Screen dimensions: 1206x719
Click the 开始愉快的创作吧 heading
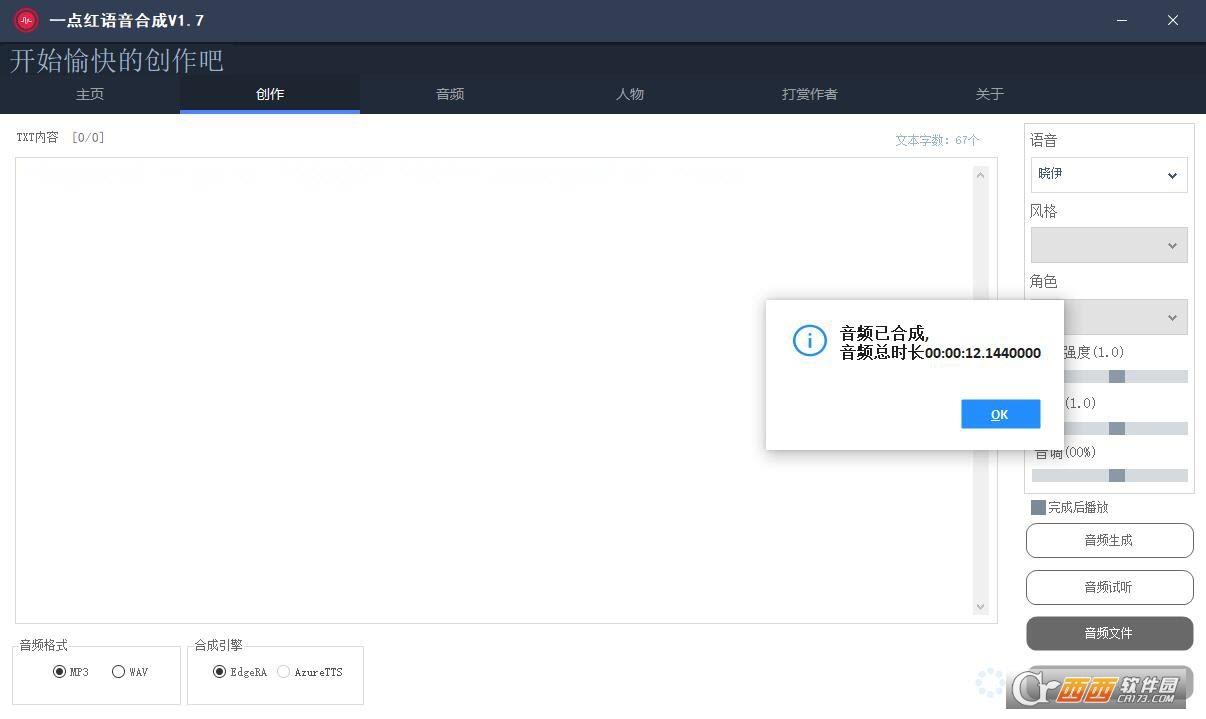(x=117, y=60)
